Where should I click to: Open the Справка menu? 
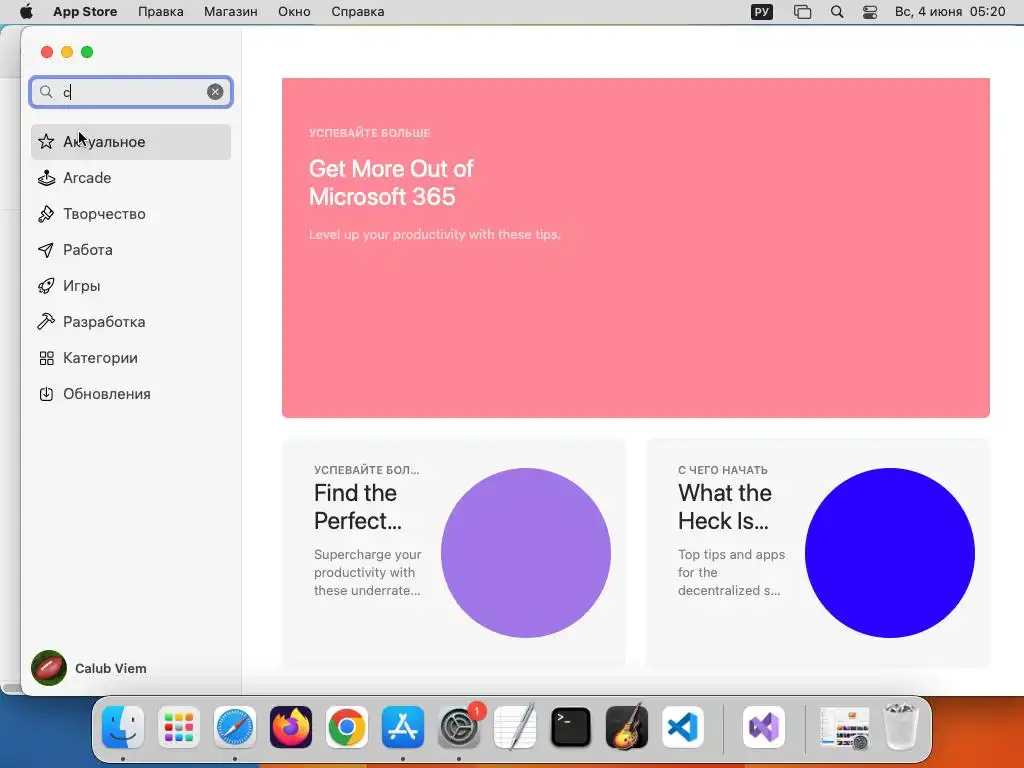point(357,12)
